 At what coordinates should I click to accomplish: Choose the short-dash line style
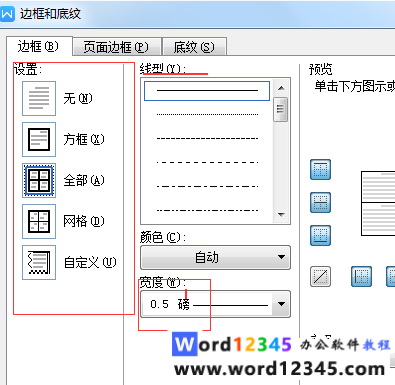pos(207,138)
